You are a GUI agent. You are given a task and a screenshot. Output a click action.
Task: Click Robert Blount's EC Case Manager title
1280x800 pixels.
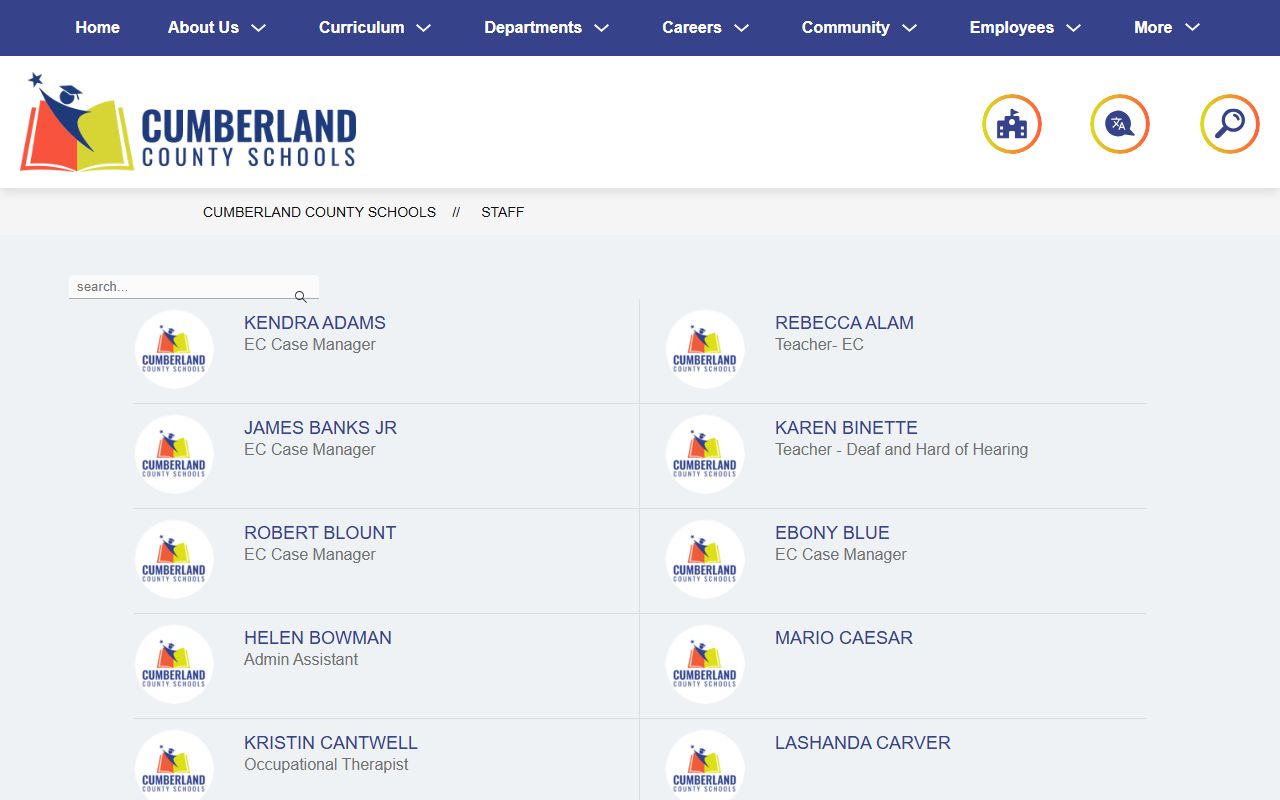310,555
